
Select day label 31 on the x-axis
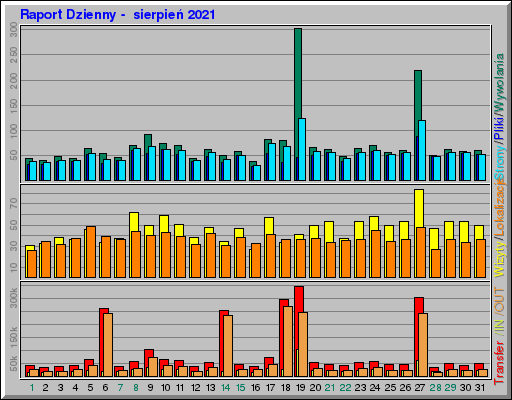tap(480, 388)
